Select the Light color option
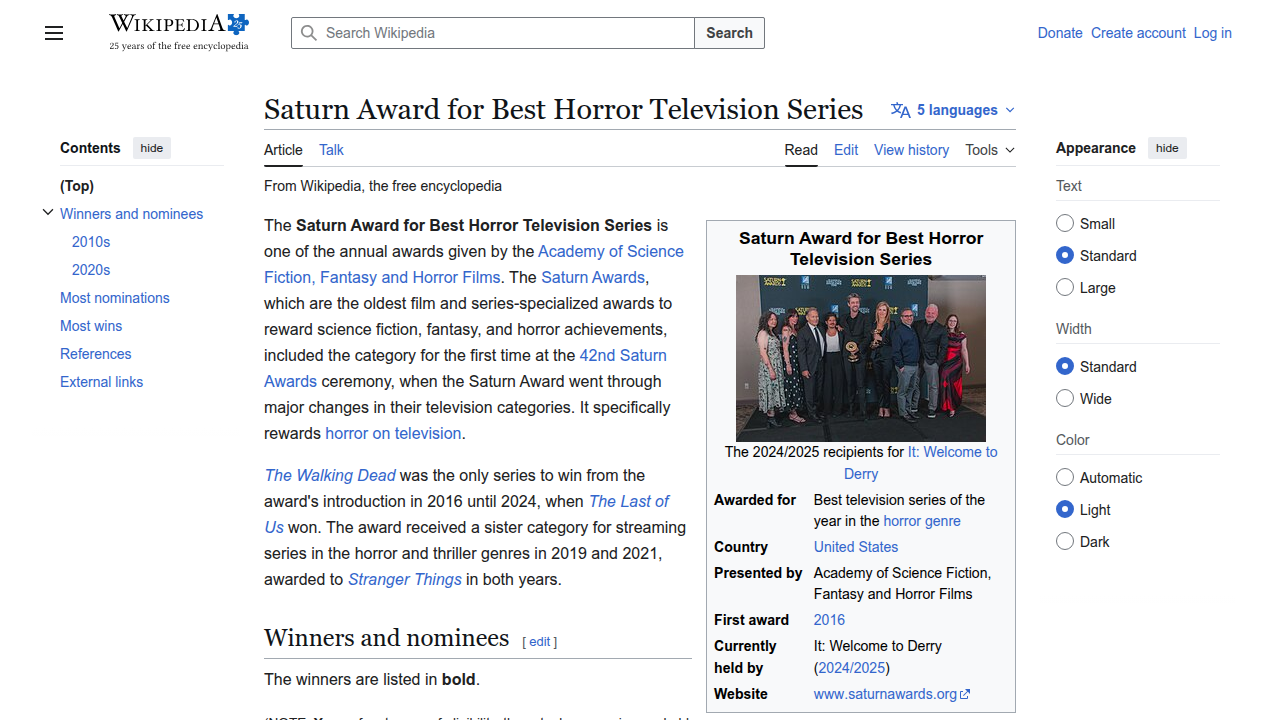 (x=1065, y=509)
